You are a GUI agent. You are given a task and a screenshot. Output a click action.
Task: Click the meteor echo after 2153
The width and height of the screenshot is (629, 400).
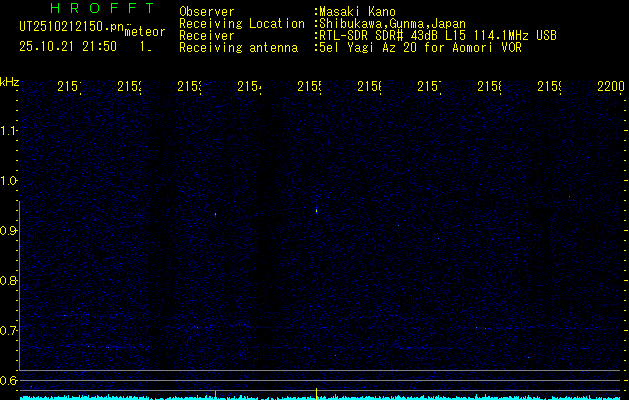click(215, 215)
